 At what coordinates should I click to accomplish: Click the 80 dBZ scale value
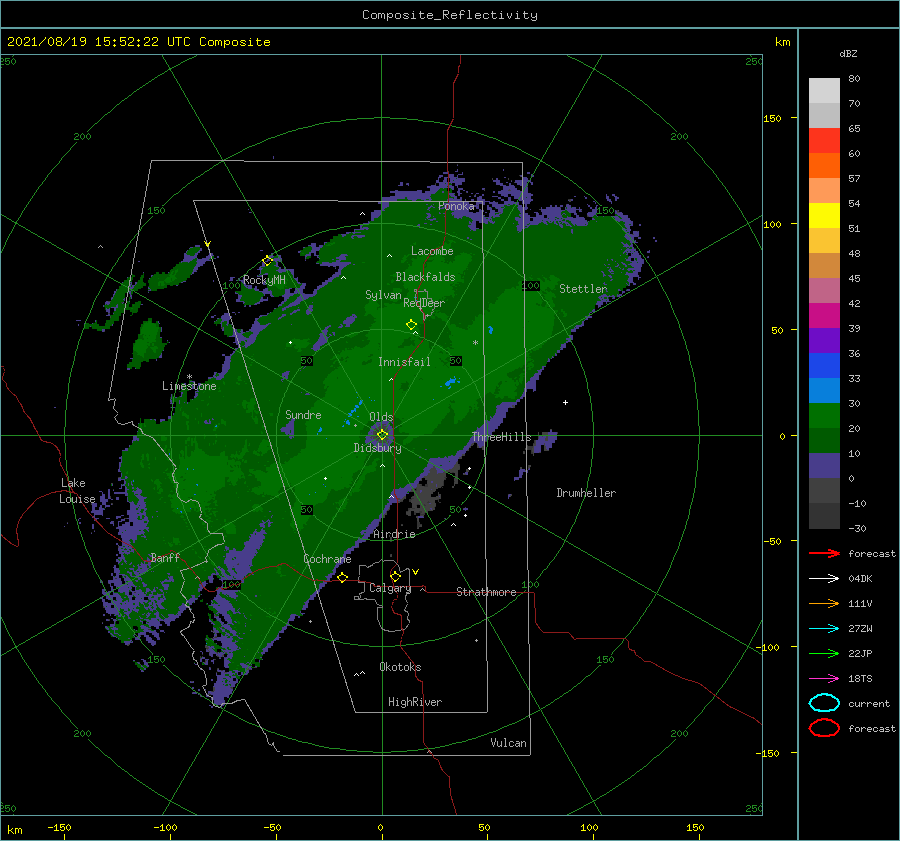coord(854,78)
